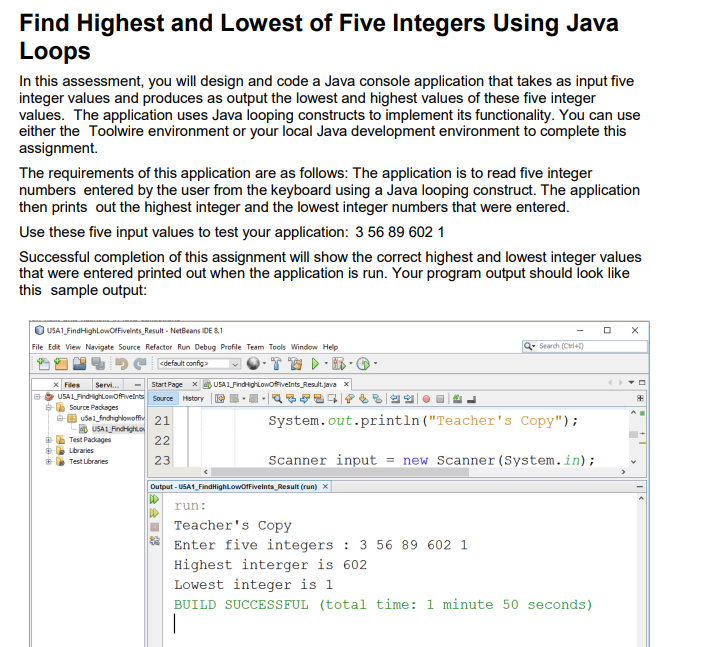Click the Open Project toolbar icon

pos(79,364)
